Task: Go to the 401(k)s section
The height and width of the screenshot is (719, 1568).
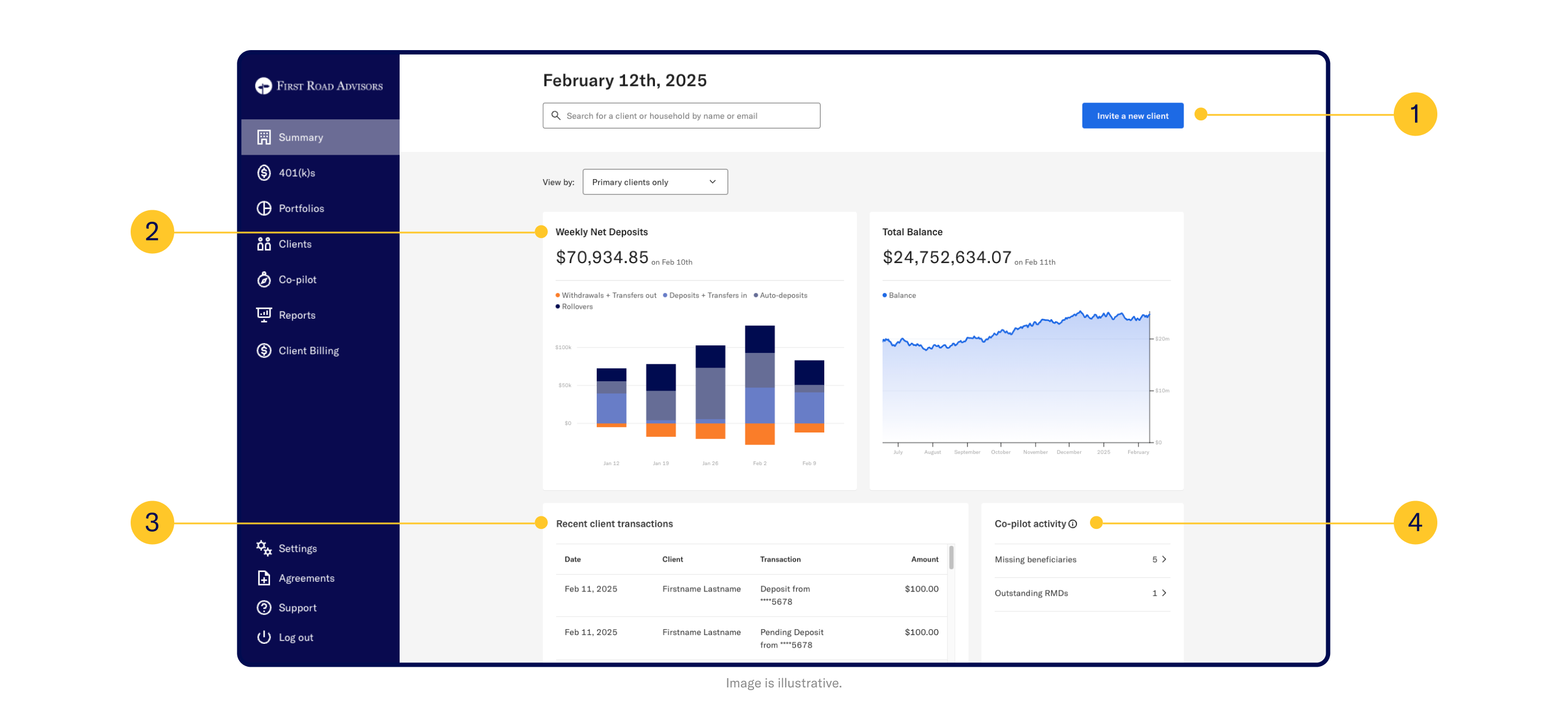Action: coord(320,173)
